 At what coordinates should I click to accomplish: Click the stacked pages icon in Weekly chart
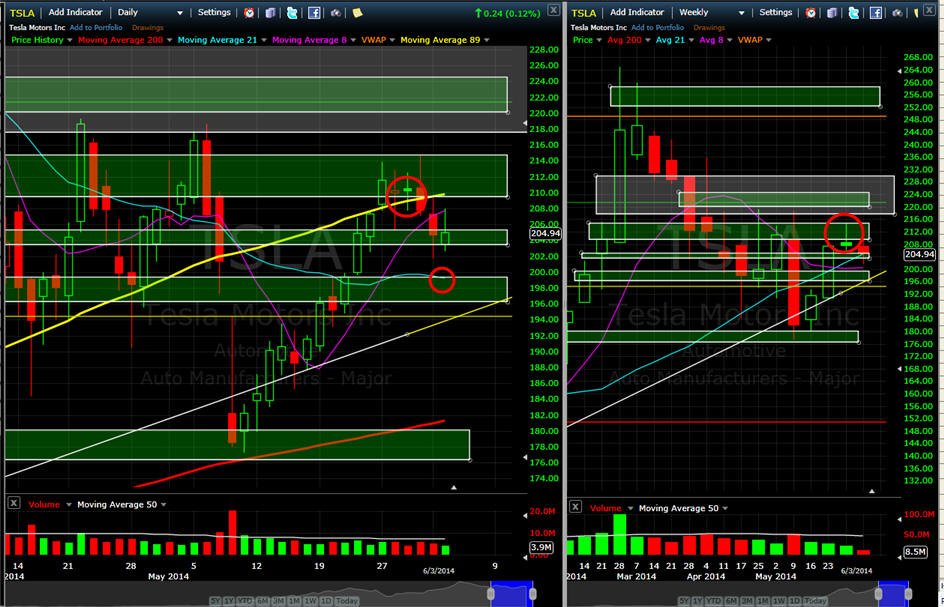click(833, 13)
